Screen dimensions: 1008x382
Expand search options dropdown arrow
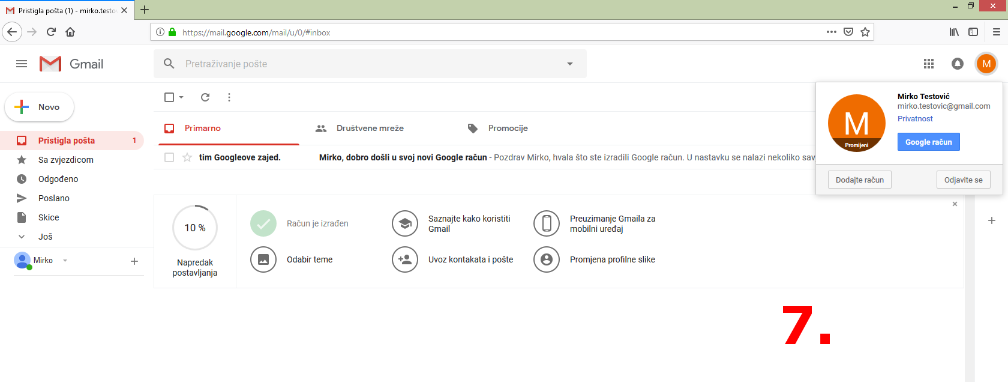569,64
